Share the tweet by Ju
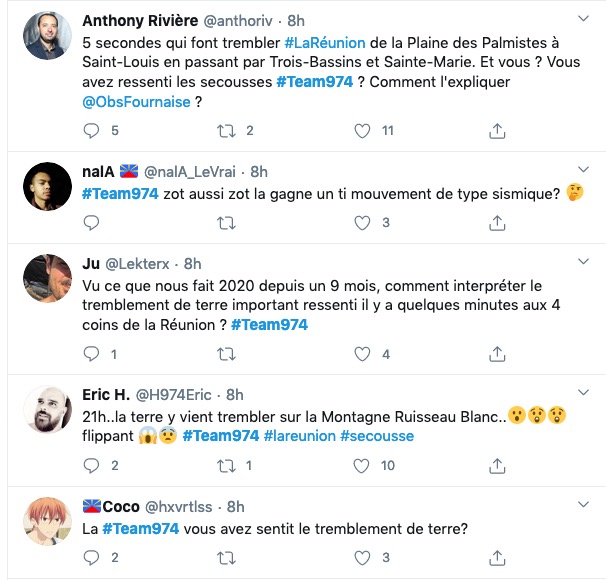Image resolution: width=606 pixels, height=580 pixels. pos(496,354)
